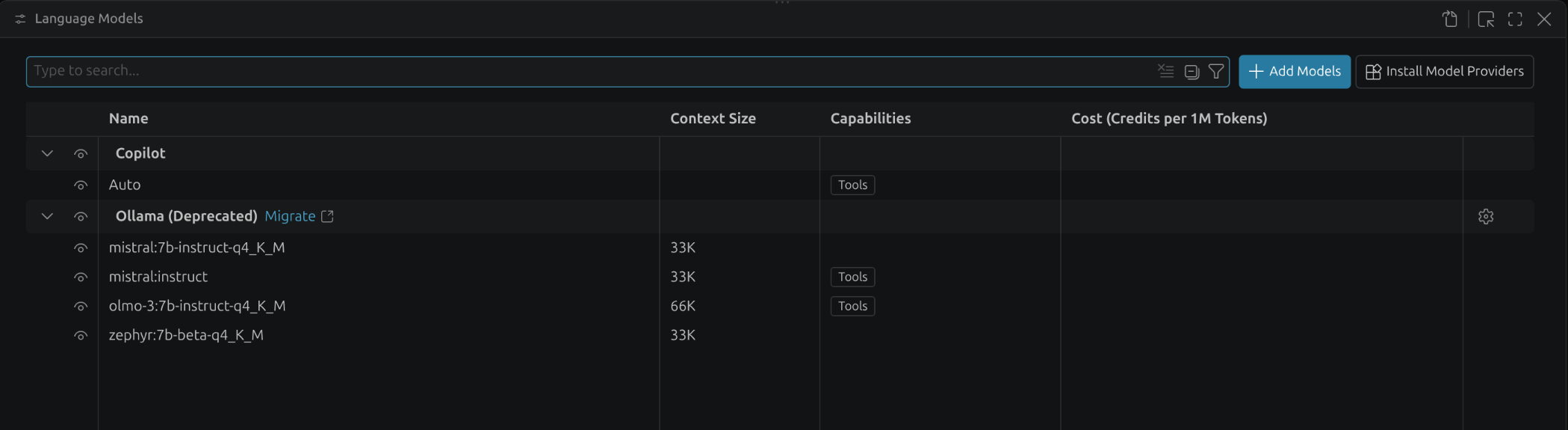Click Install Model Providers button
This screenshot has width=1568, height=430.
1445,71
